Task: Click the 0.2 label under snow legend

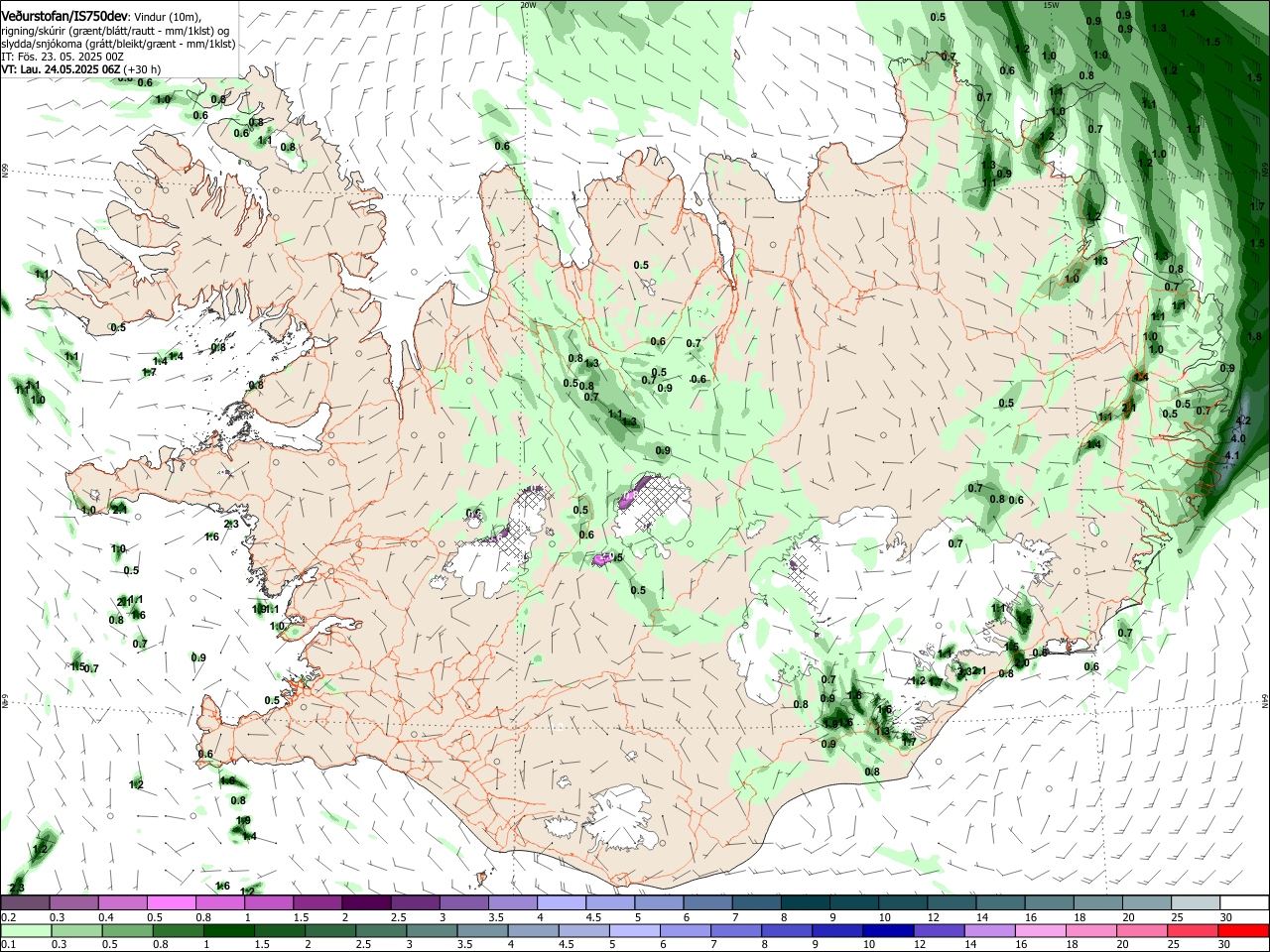Action: point(8,917)
